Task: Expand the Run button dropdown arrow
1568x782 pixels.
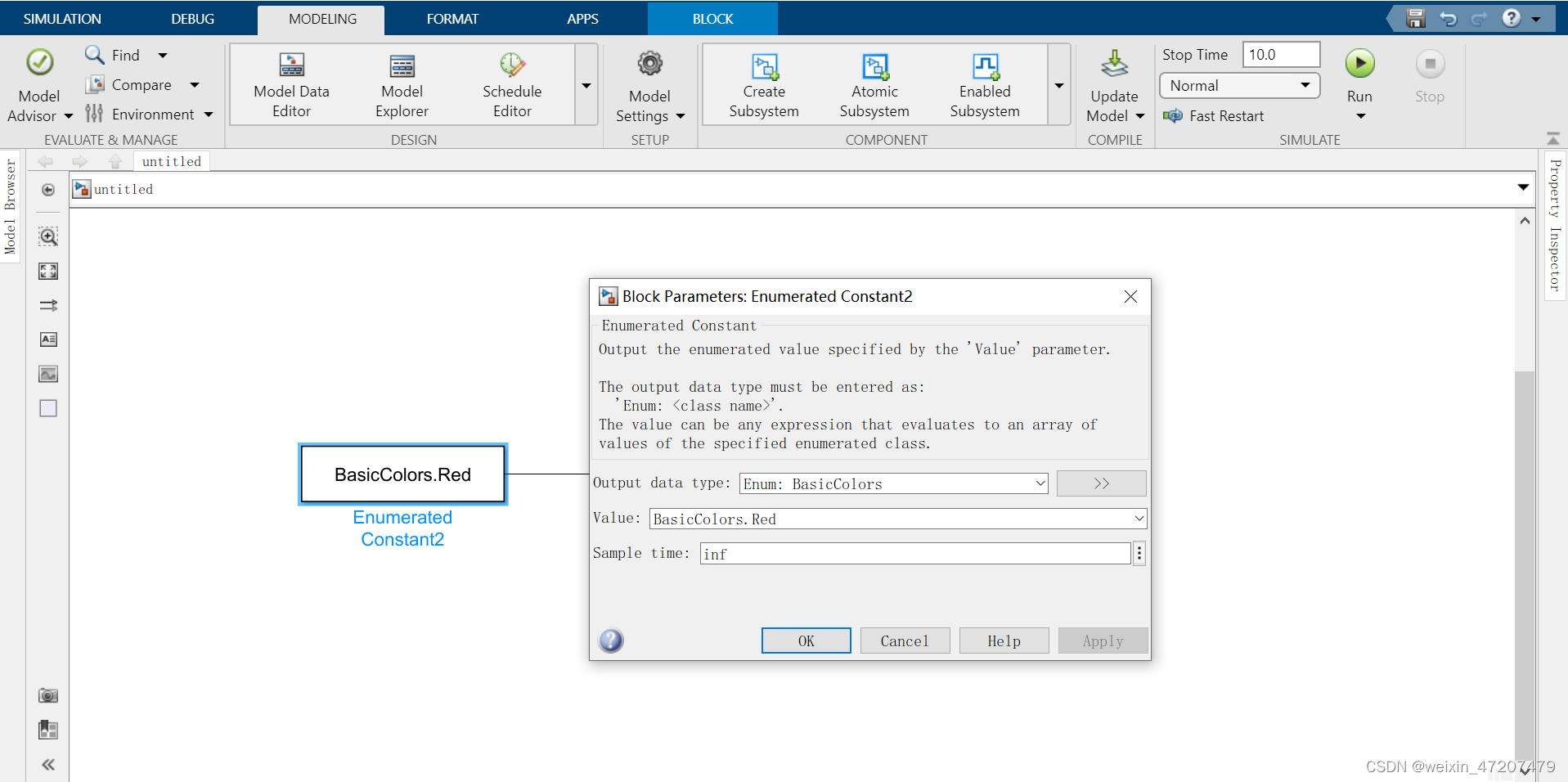Action: pos(1360,116)
